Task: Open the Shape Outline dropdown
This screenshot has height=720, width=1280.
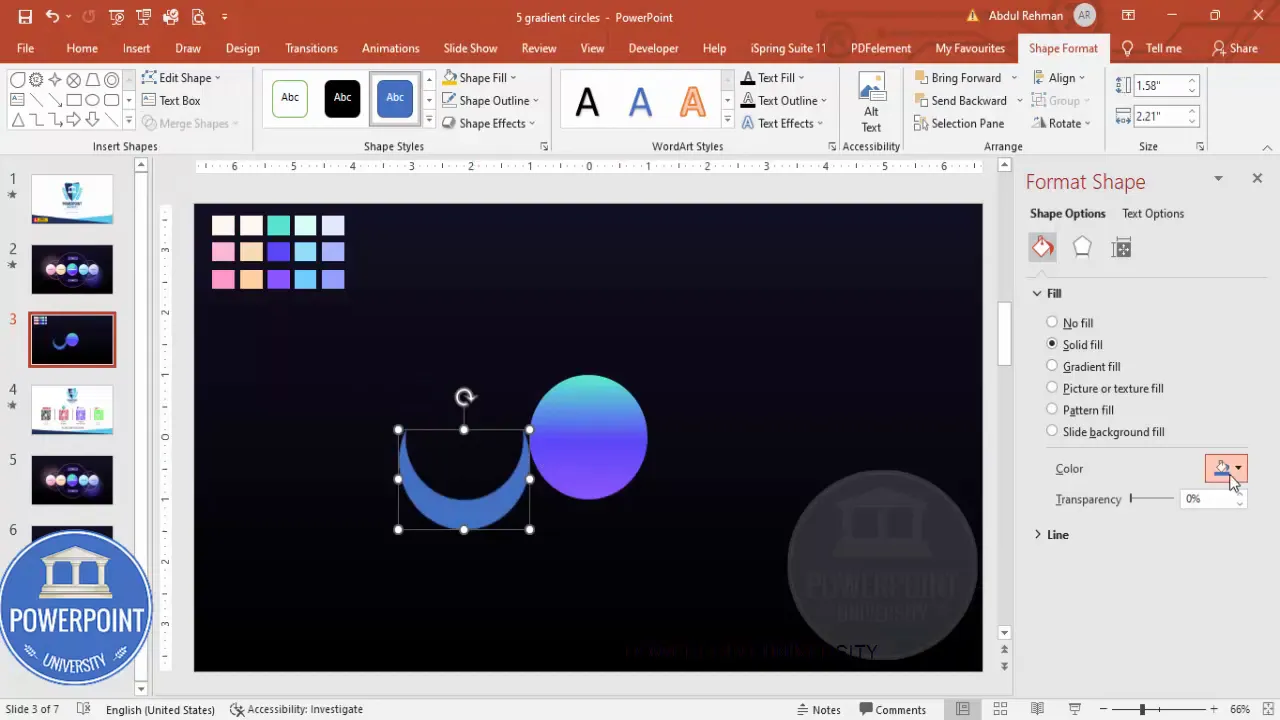Action: click(490, 100)
